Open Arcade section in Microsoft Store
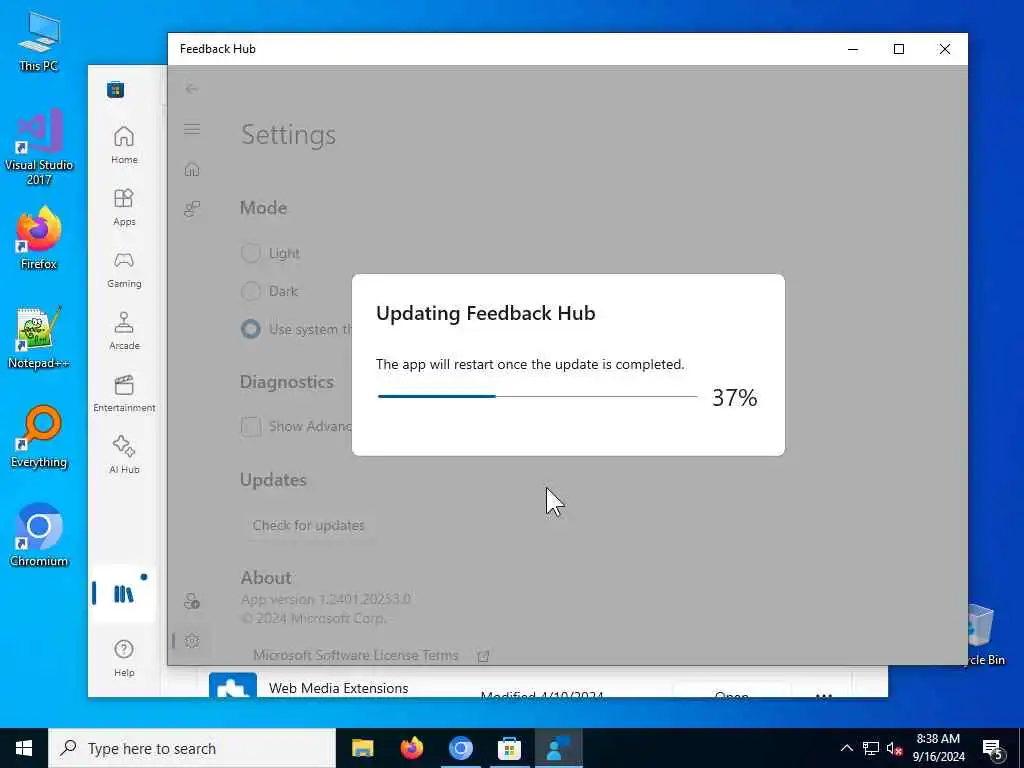 point(124,331)
